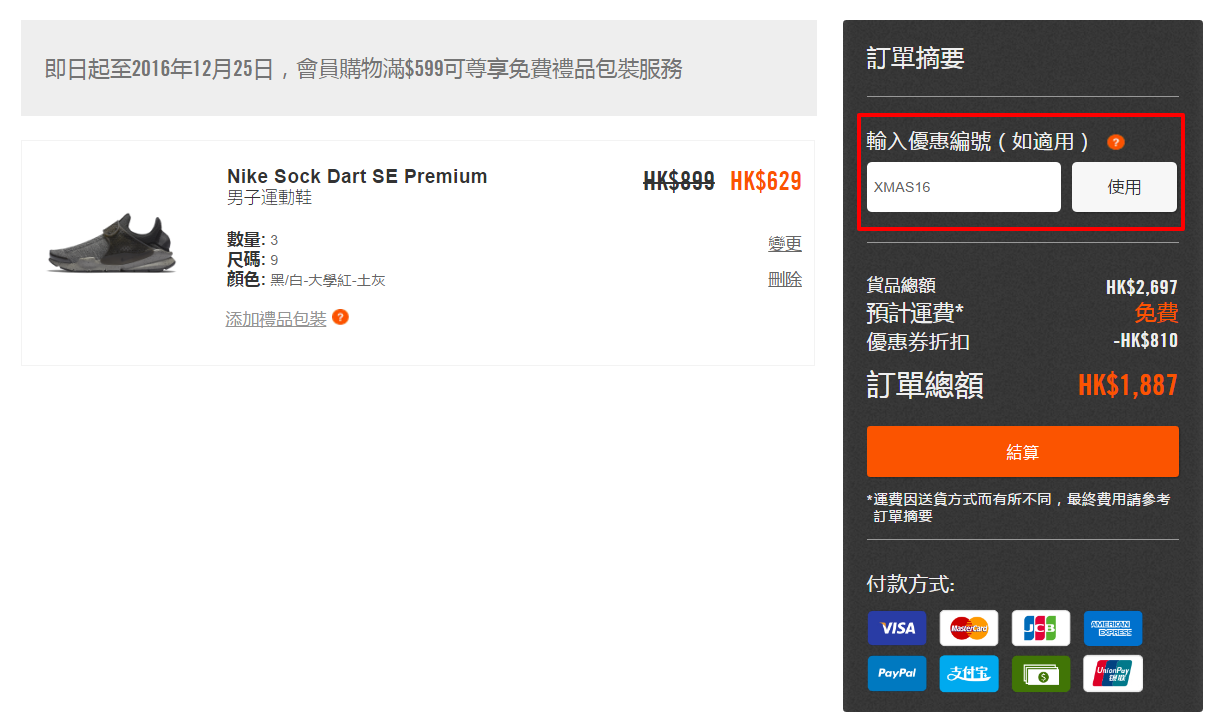Select the UnionPay payment icon
The height and width of the screenshot is (724, 1212).
point(1112,673)
